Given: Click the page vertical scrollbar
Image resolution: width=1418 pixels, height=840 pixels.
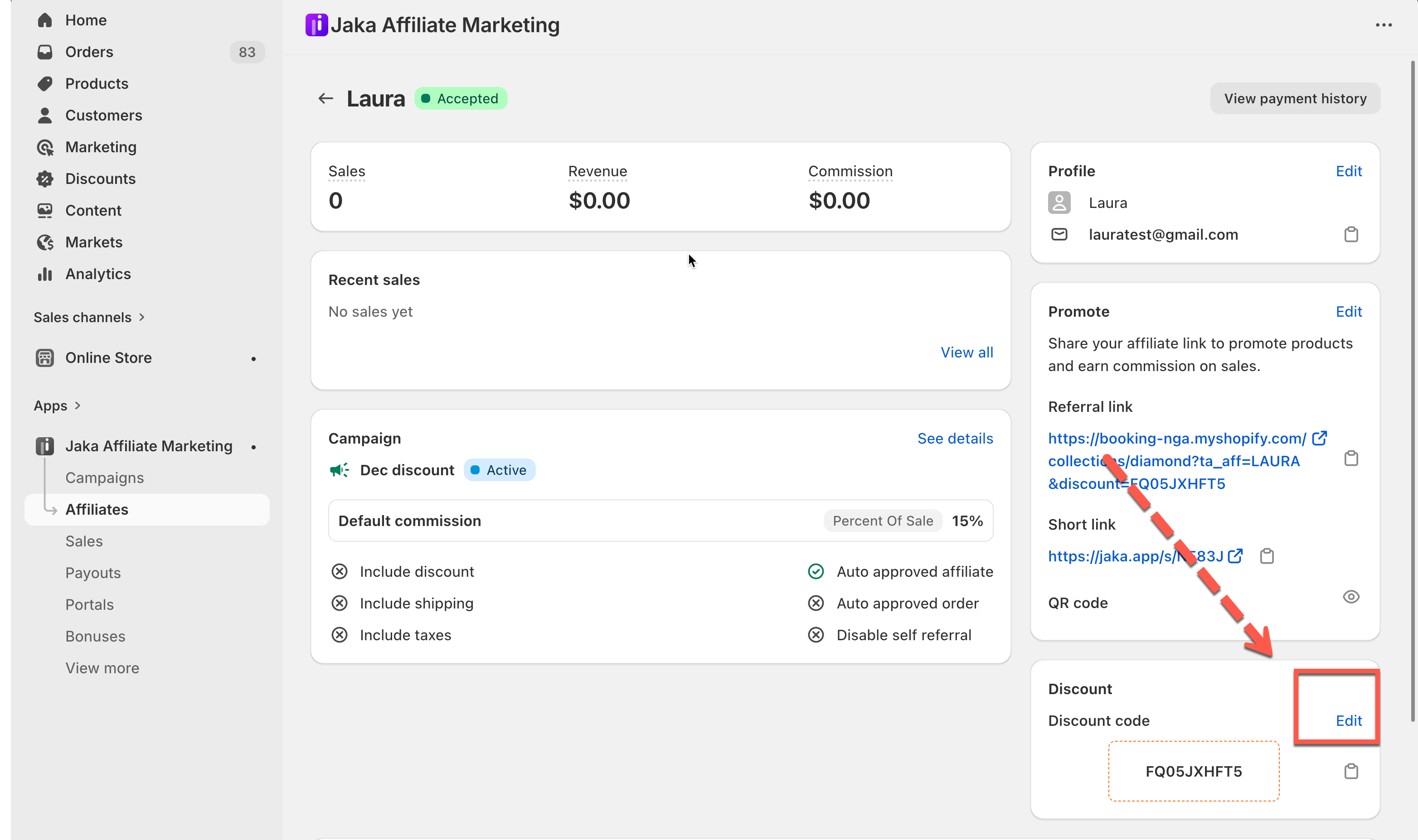Looking at the screenshot, I should click(x=1413, y=391).
